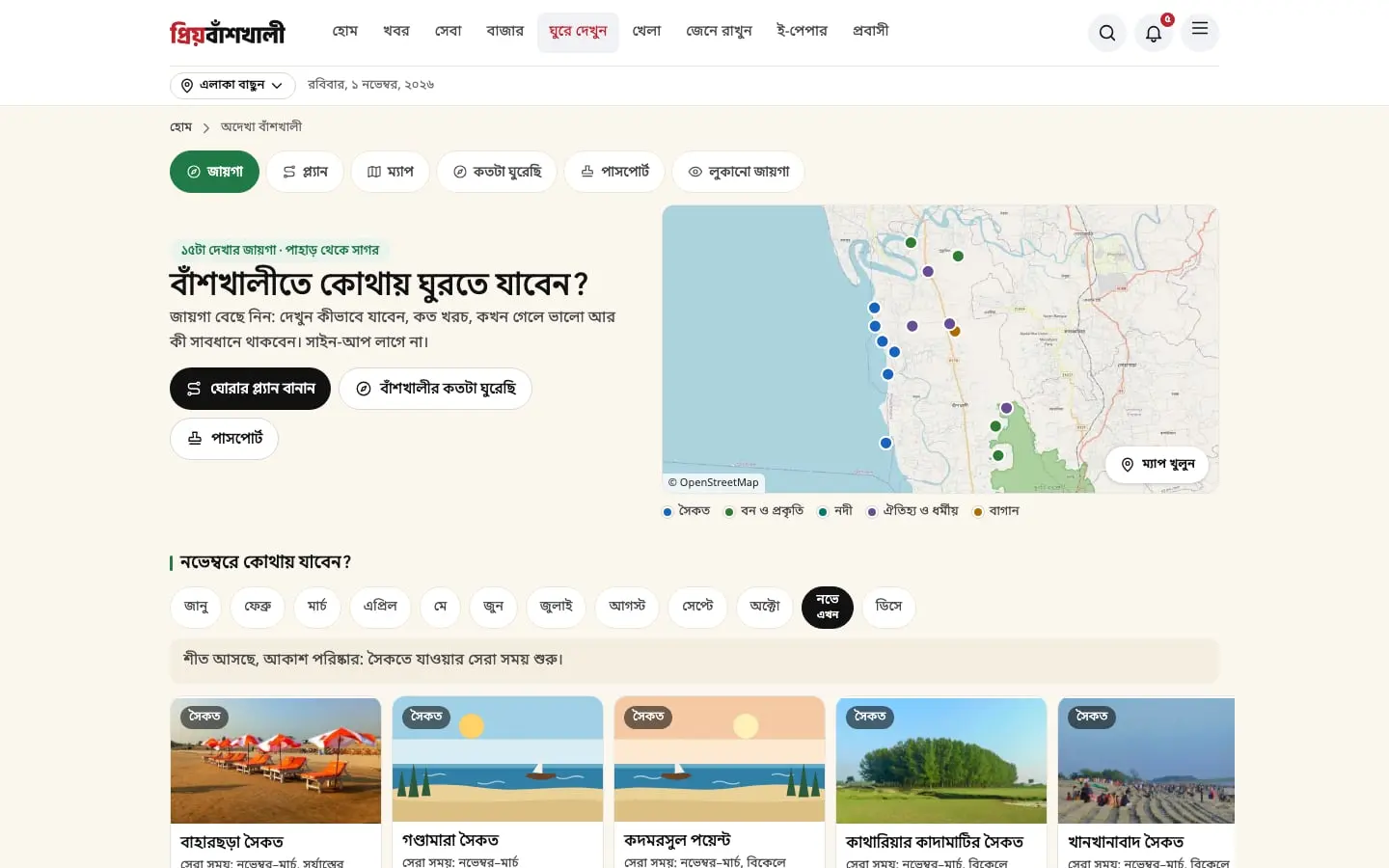Open the search icon in header
Screen dimensions: 1389x868
[1107, 33]
